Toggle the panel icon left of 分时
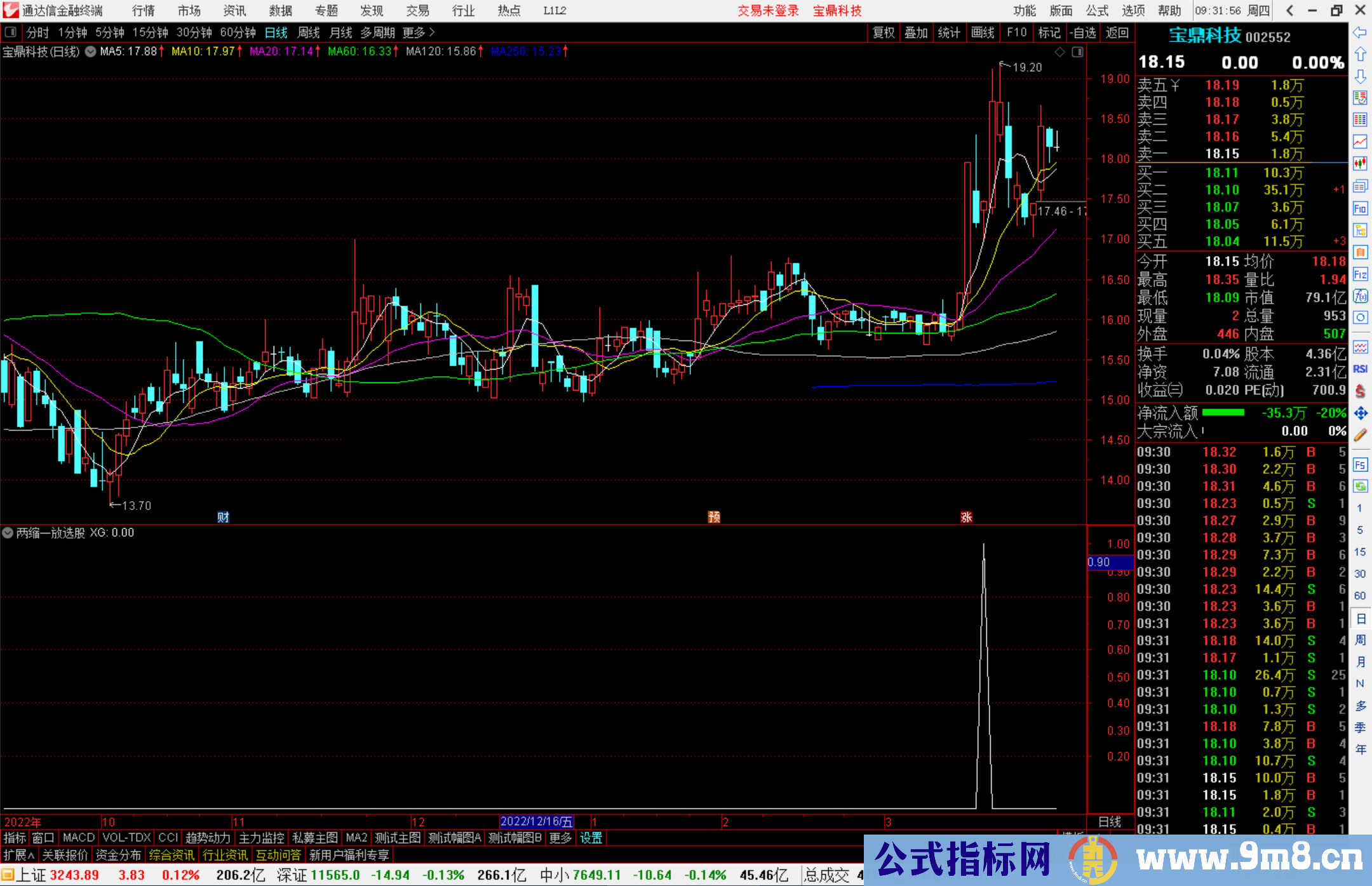Image resolution: width=1372 pixels, height=886 pixels. [11, 32]
